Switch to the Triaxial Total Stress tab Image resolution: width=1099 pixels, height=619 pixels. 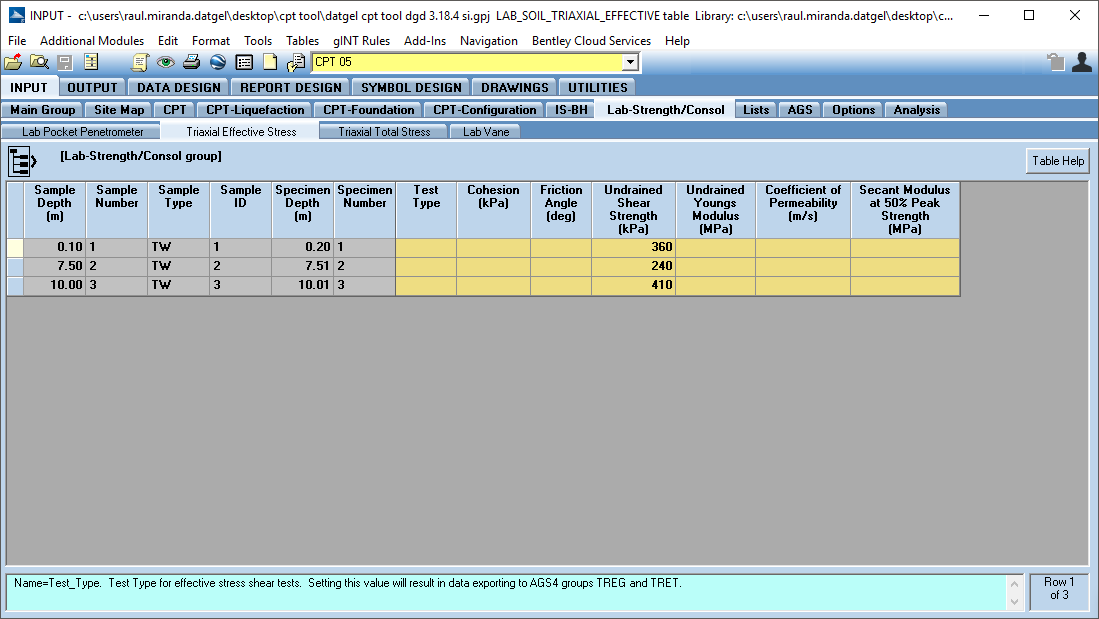(x=384, y=132)
